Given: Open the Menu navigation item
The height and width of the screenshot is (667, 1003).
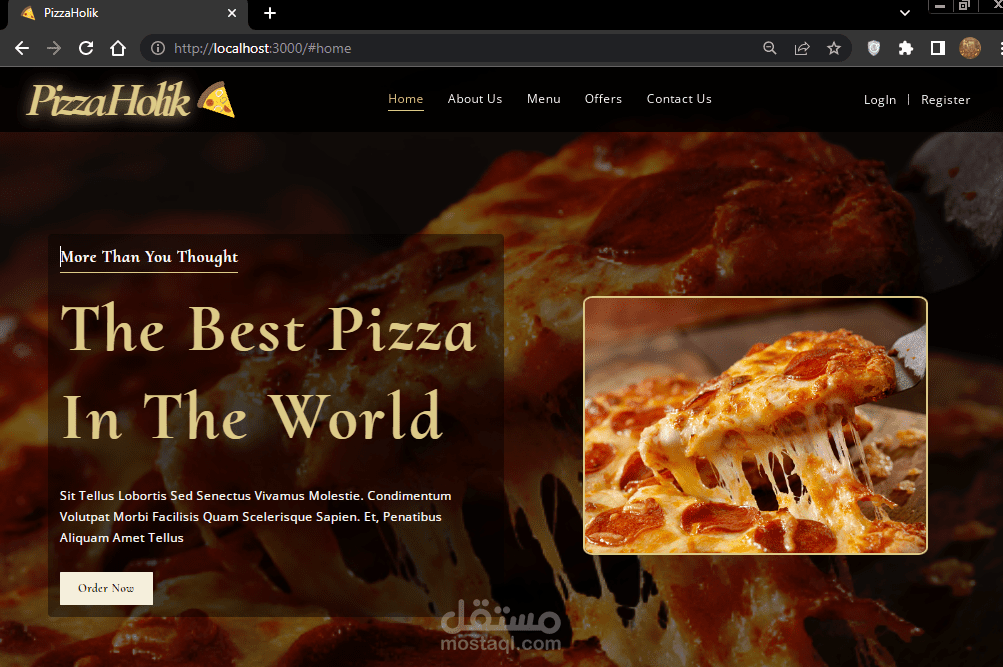Looking at the screenshot, I should (543, 99).
